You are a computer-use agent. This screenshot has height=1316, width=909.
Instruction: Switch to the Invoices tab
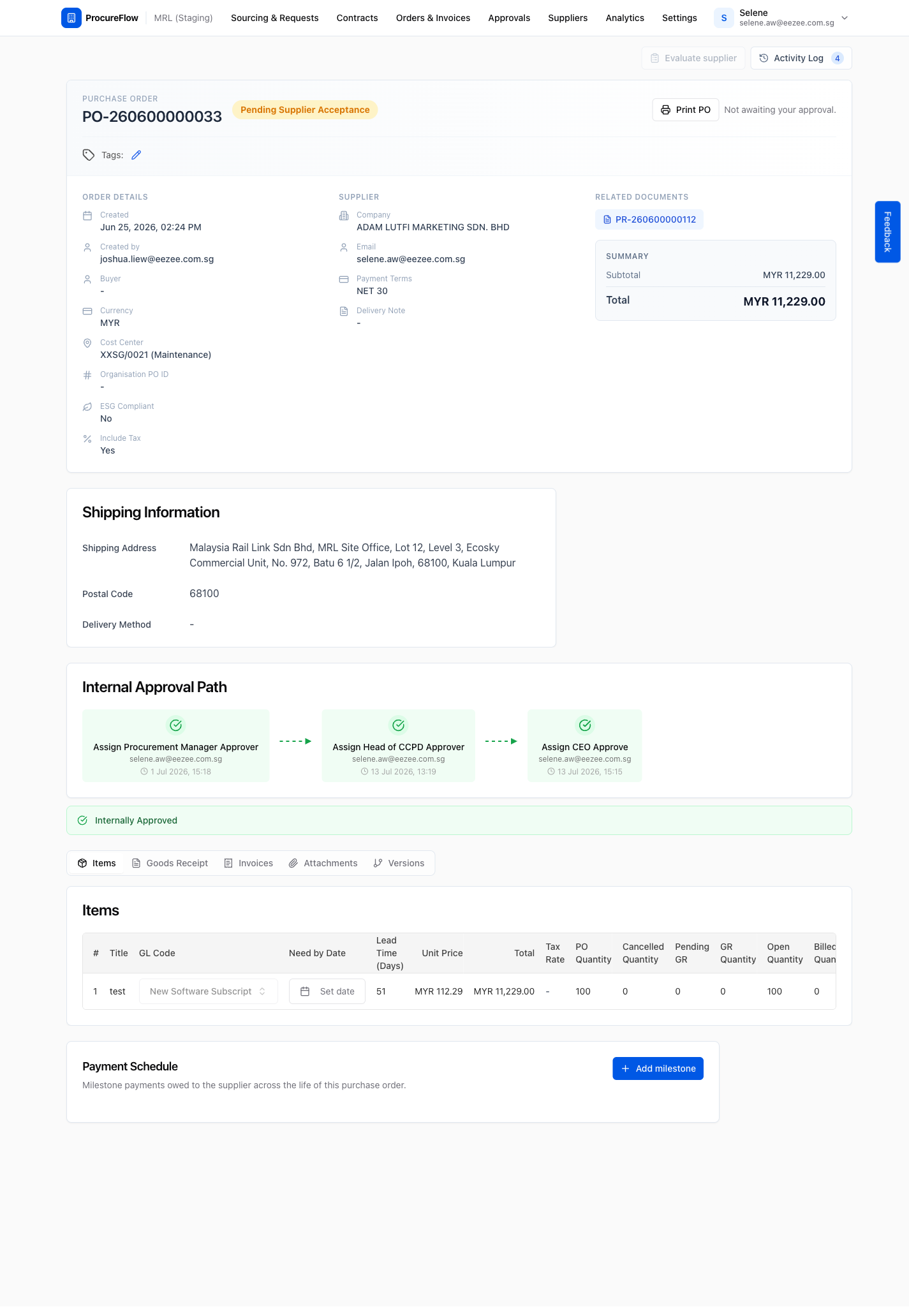pyautogui.click(x=248, y=863)
